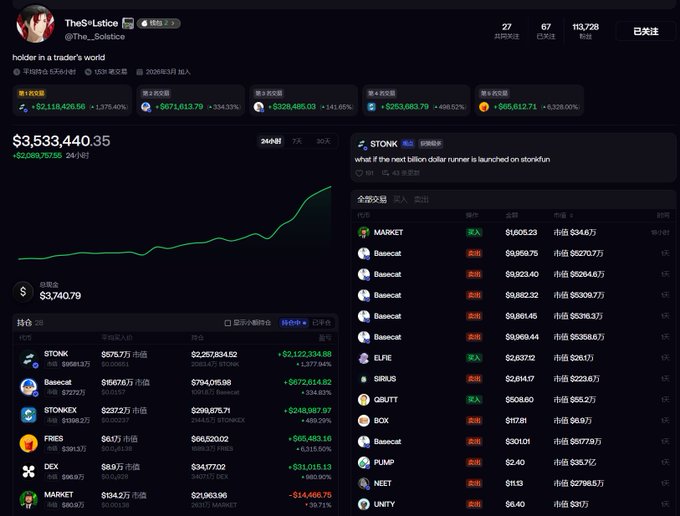The image size is (680, 516).
Task: Click 总现金 total cash value $3,740.79
Action: point(60,296)
